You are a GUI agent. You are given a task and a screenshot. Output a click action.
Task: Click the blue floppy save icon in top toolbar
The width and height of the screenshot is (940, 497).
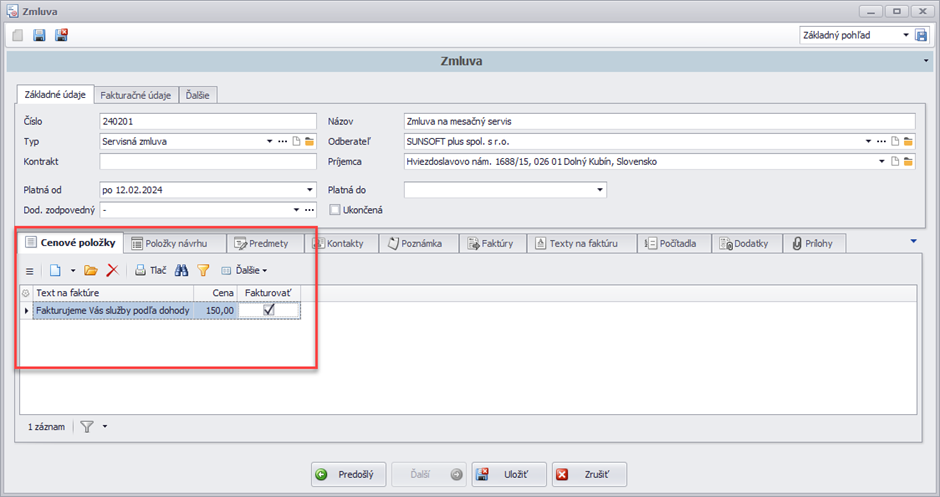tap(40, 35)
